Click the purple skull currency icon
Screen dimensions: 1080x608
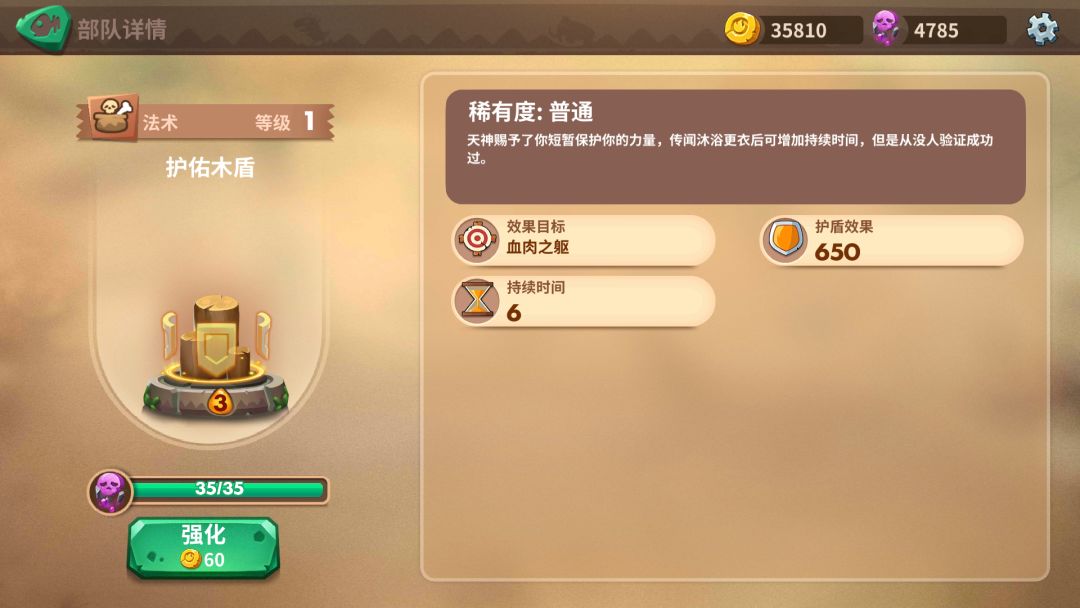click(886, 28)
